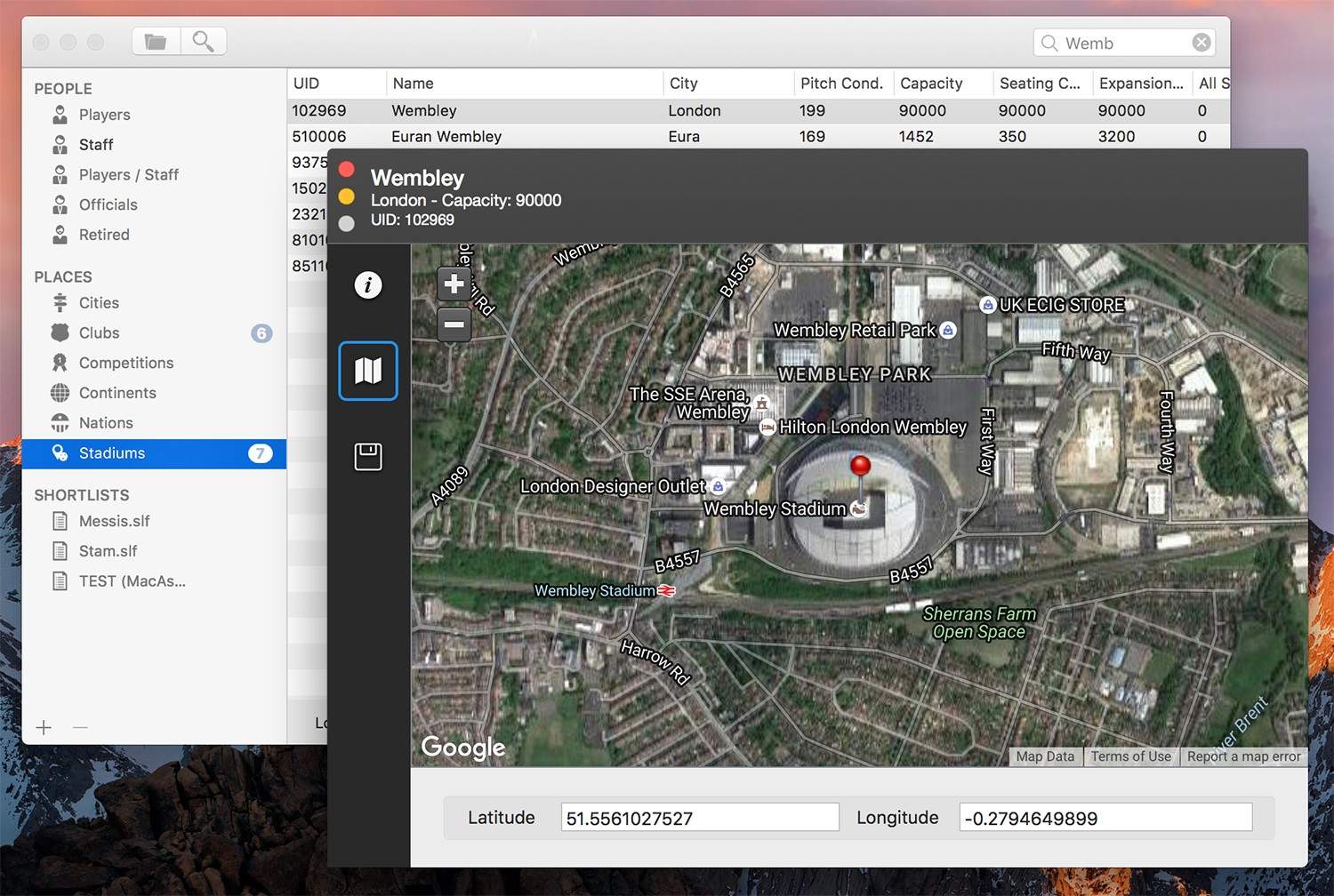Click the Stadiums badge count 7
Image resolution: width=1334 pixels, height=896 pixels.
tap(261, 453)
